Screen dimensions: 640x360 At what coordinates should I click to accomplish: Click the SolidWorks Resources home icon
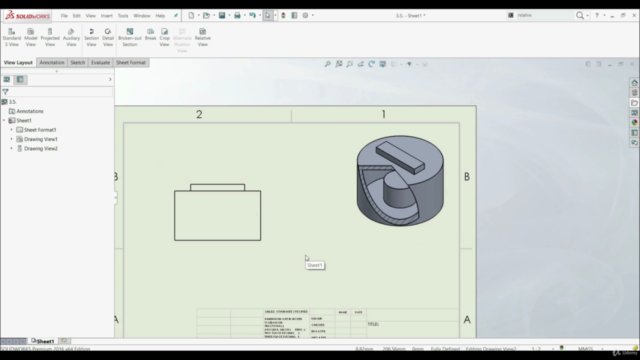[x=634, y=82]
